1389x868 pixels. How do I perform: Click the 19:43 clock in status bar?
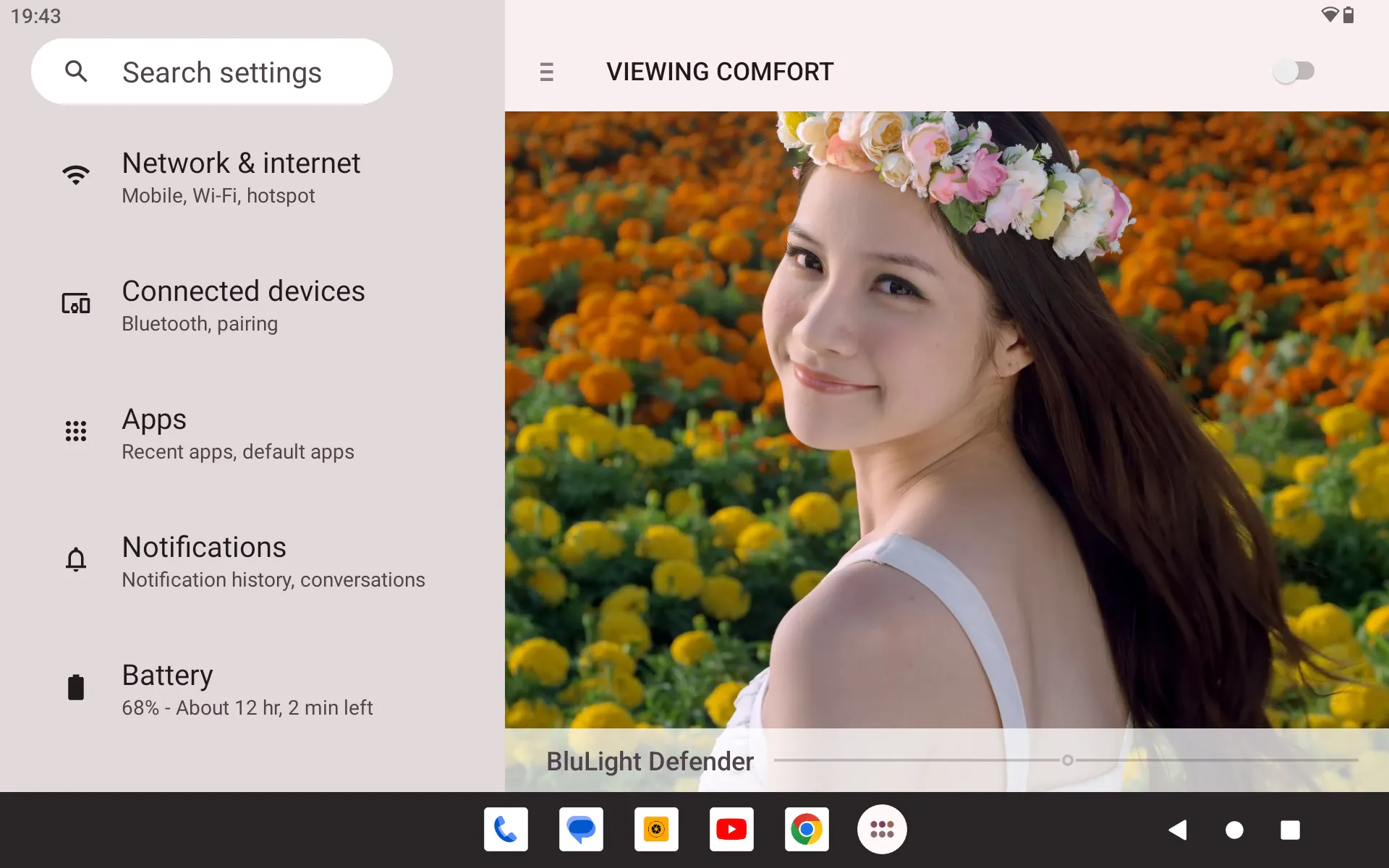[x=35, y=16]
